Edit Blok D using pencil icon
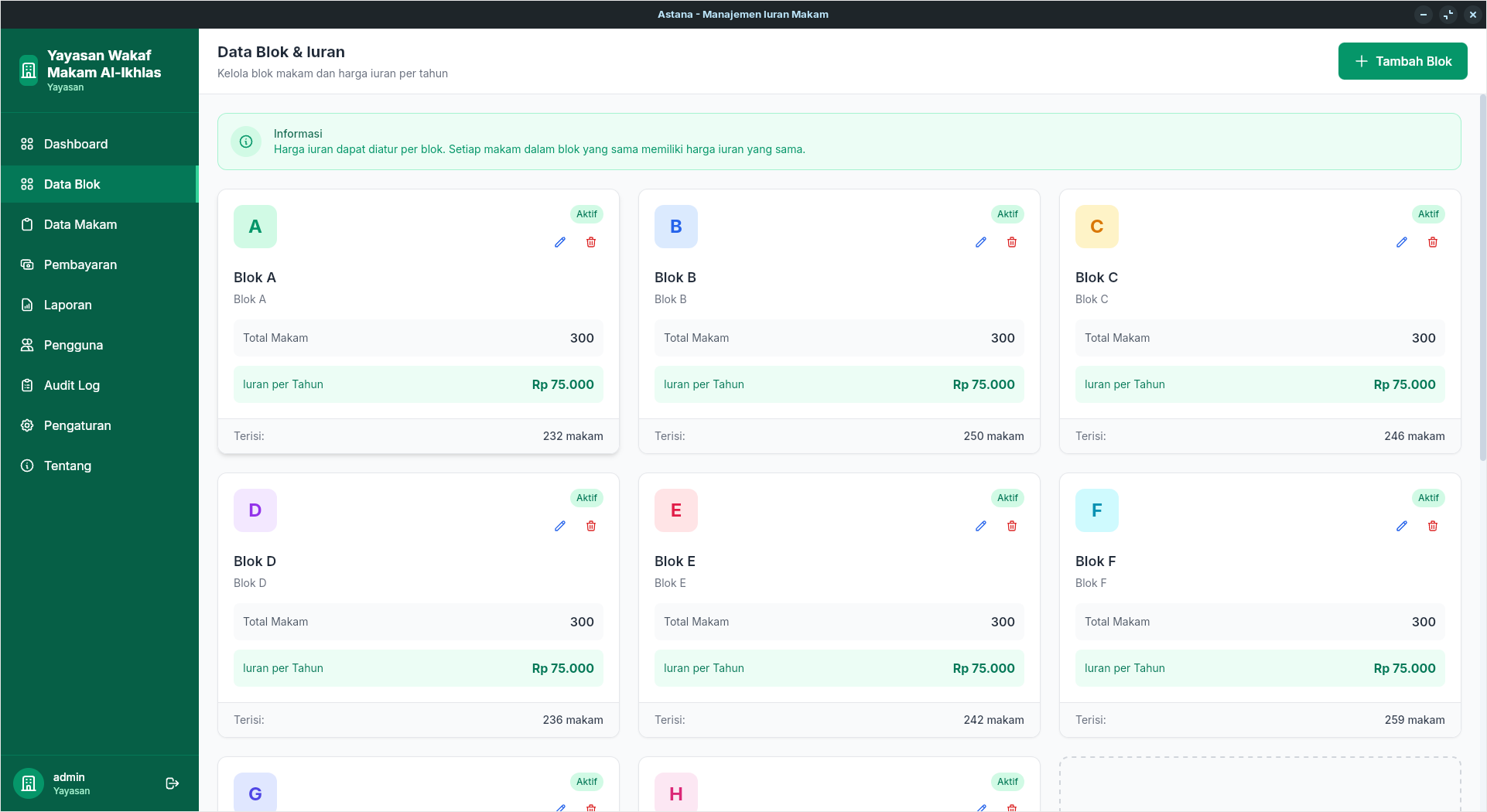This screenshot has height=812, width=1487. 560,526
